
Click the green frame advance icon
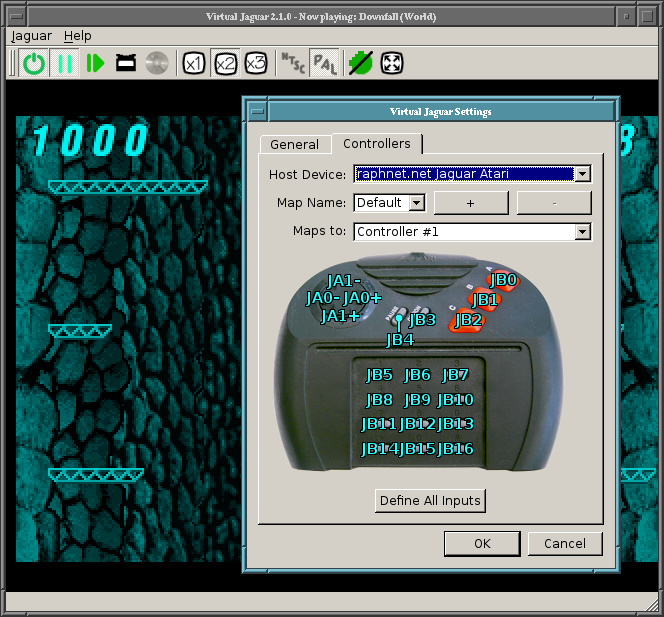[x=95, y=64]
